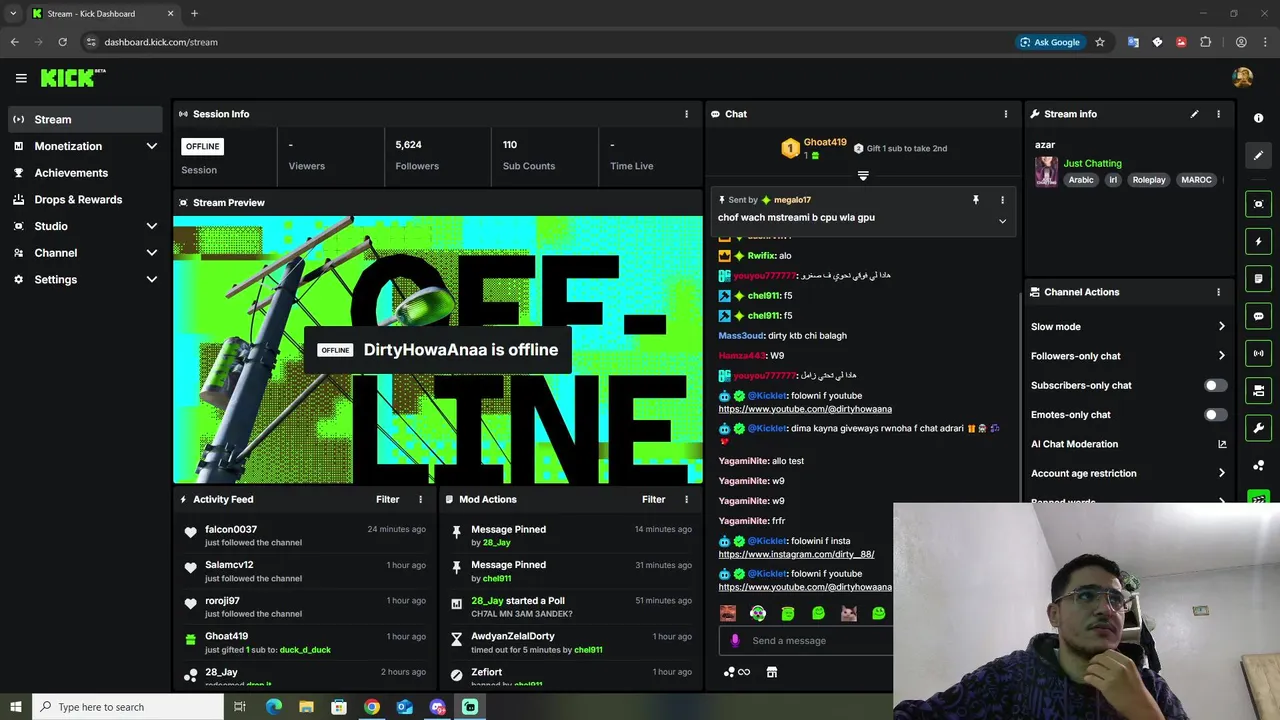Edit stream info with pencil icon
The height and width of the screenshot is (720, 1280).
click(x=1194, y=114)
